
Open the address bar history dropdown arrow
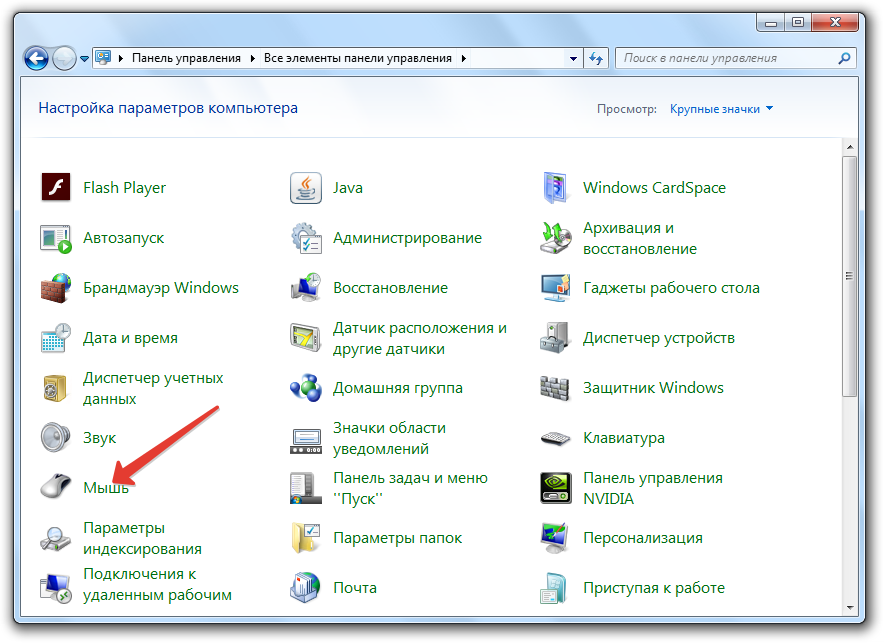pos(571,58)
